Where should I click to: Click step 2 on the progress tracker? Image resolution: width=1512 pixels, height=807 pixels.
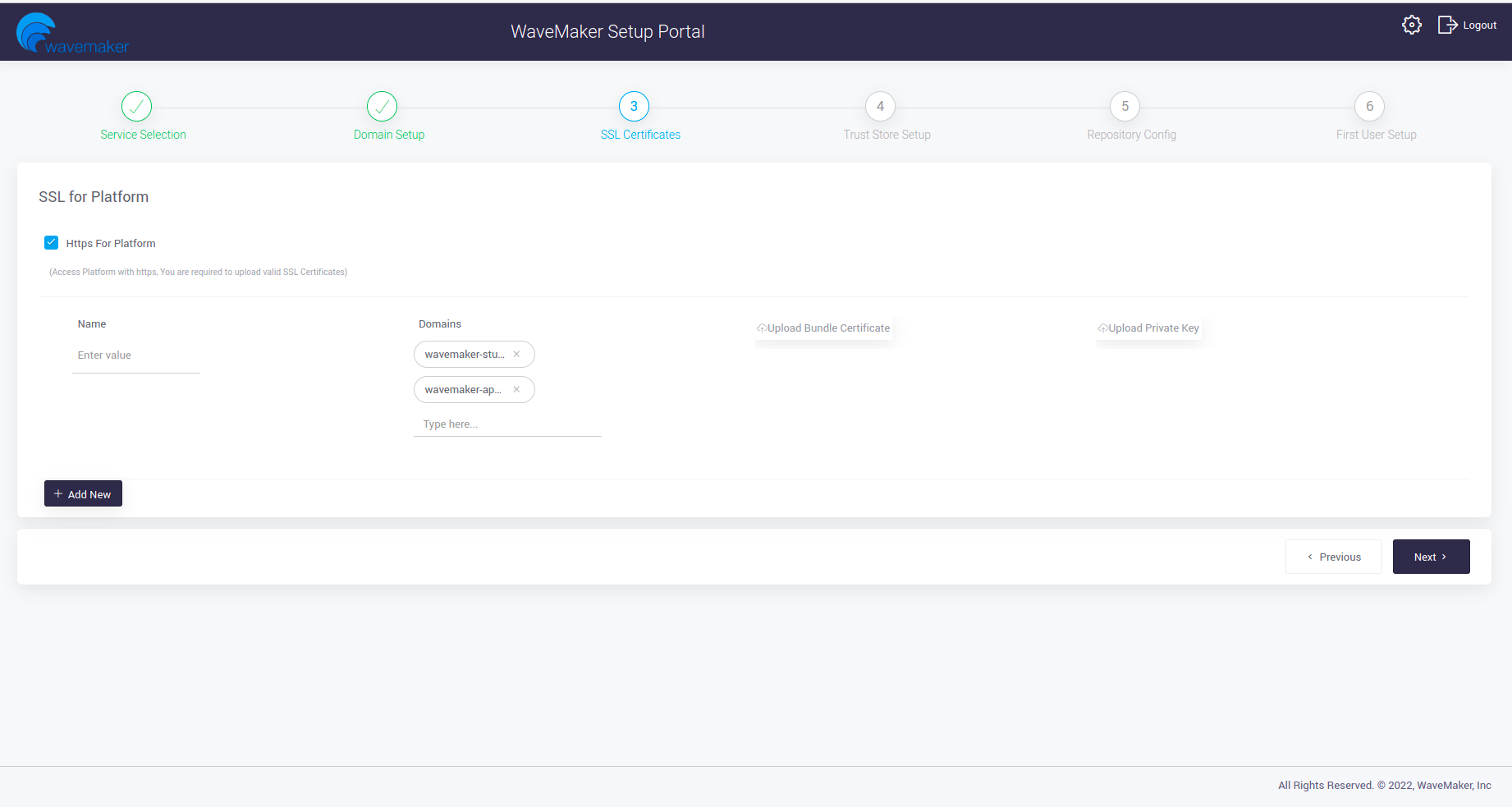[x=382, y=106]
